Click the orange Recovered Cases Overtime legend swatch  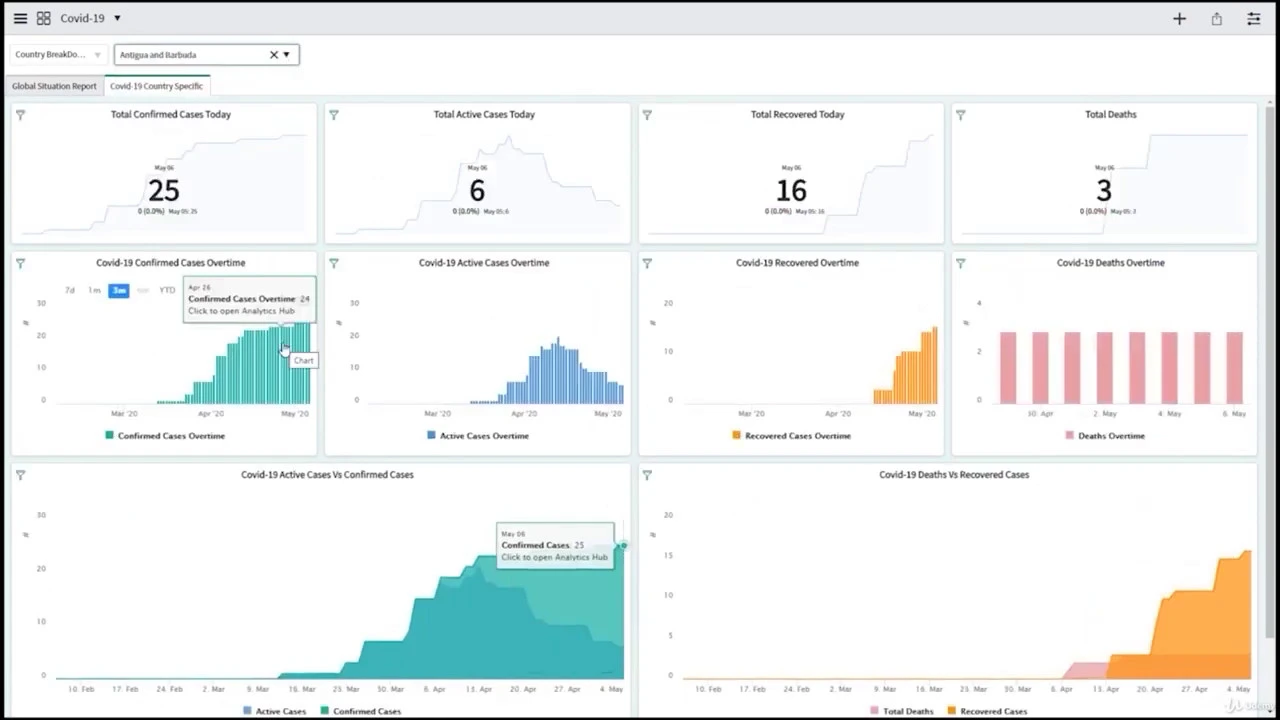click(736, 436)
